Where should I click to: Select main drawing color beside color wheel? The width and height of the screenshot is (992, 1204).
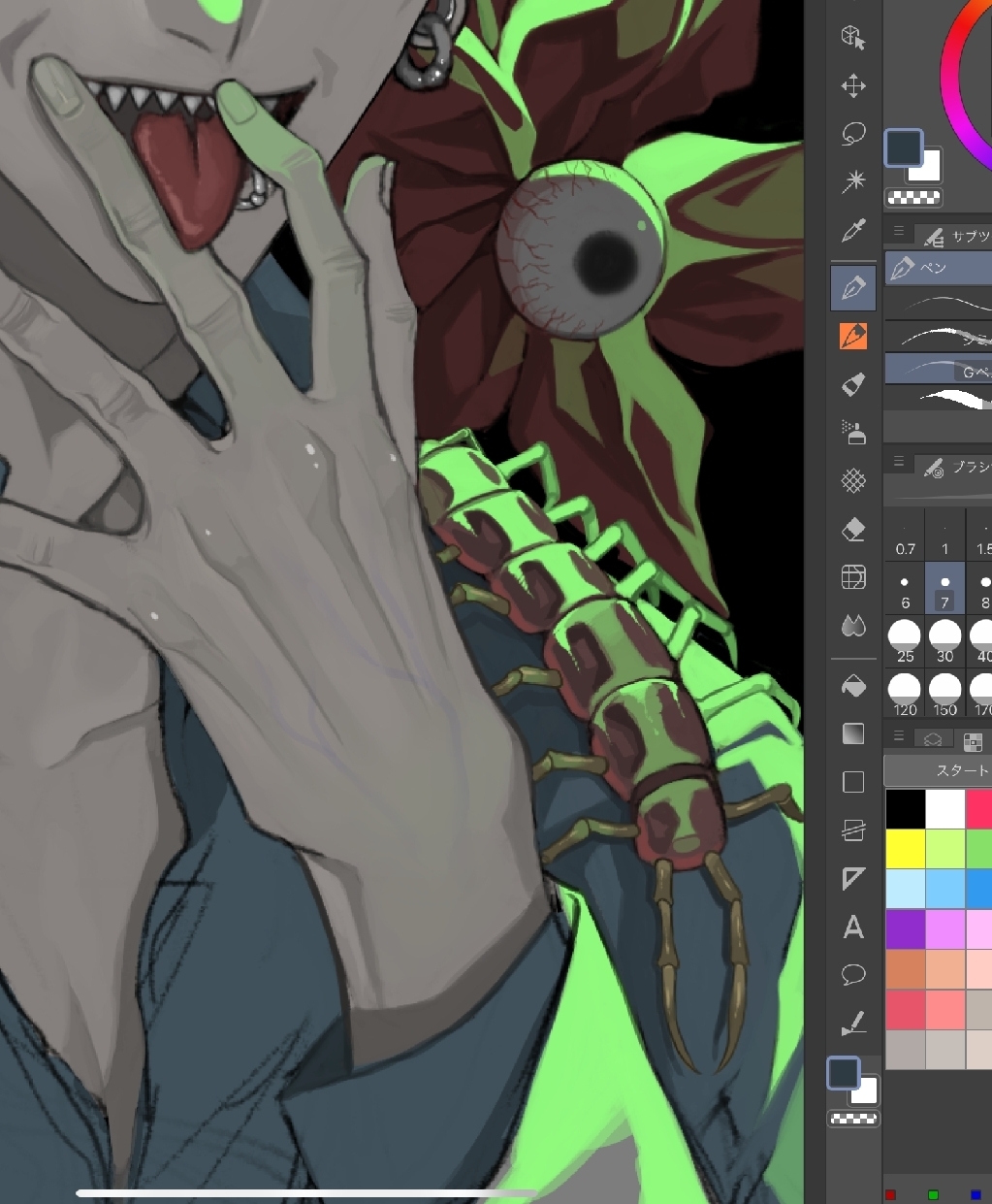pos(902,148)
